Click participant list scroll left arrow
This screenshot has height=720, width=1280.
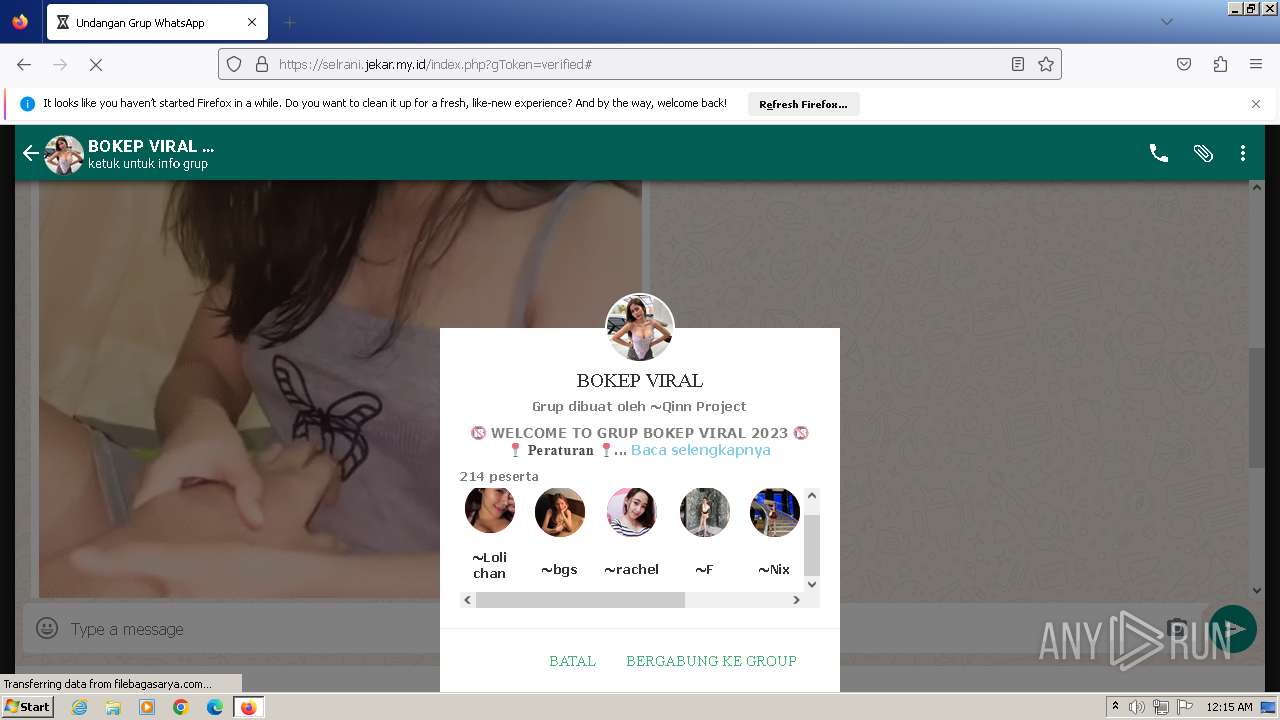tap(467, 600)
